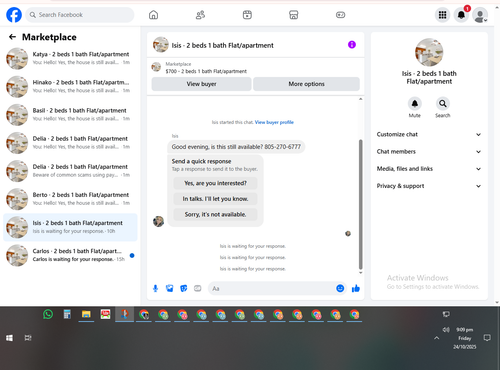The image size is (500, 370).
Task: Open Hinako's conversation in the list
Action: click(70, 86)
